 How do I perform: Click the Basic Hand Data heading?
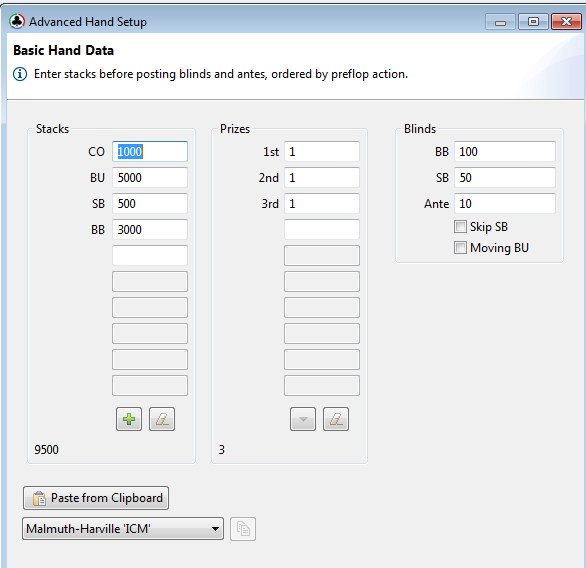[x=64, y=50]
